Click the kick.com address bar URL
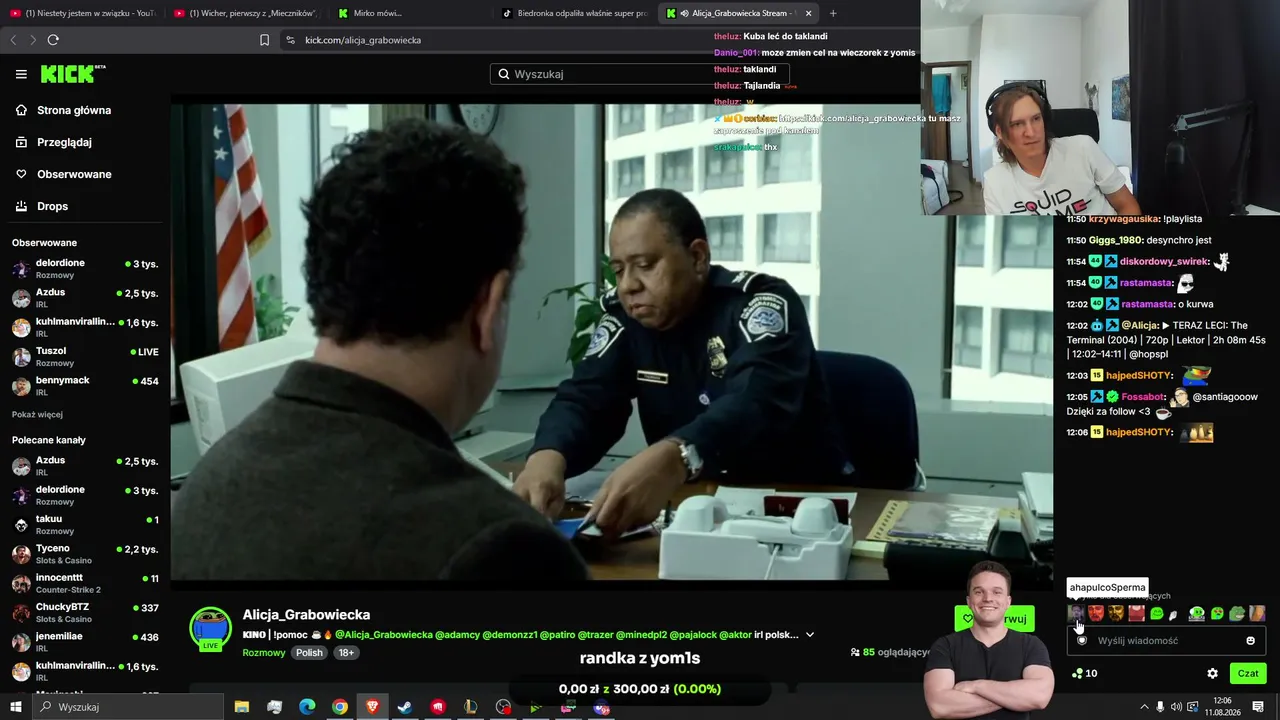The height and width of the screenshot is (720, 1280). [x=363, y=40]
